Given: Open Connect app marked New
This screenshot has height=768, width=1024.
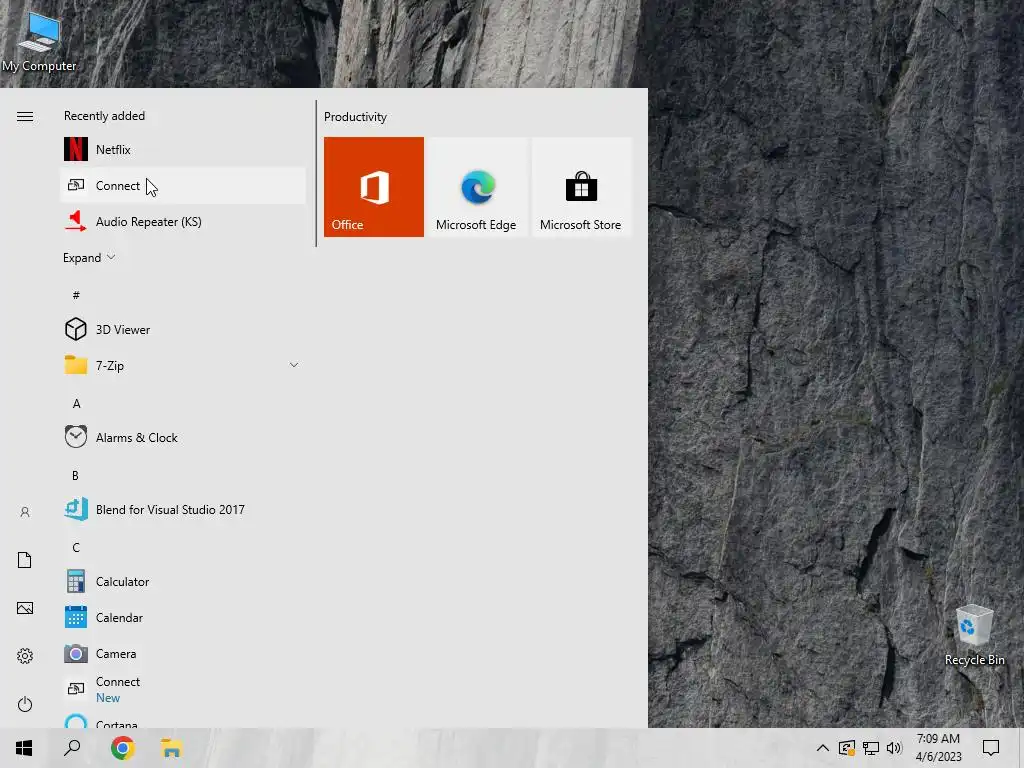Looking at the screenshot, I should click(x=183, y=689).
